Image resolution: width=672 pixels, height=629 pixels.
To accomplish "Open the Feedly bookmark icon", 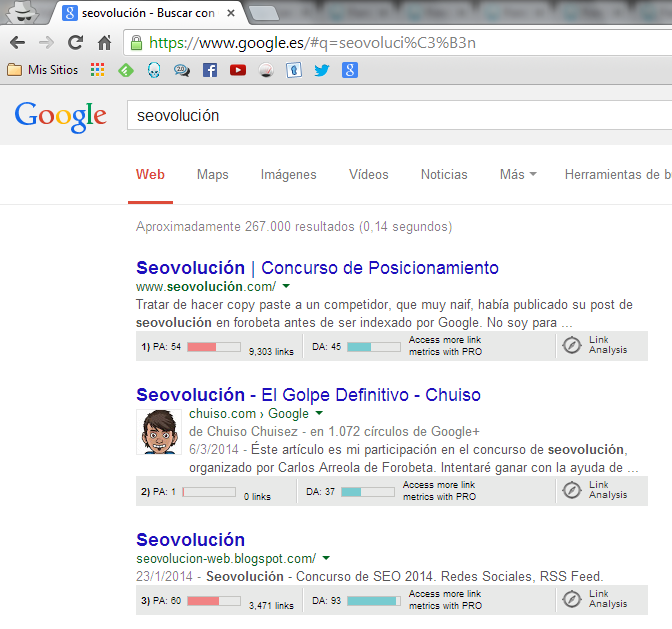I will tap(126, 70).
